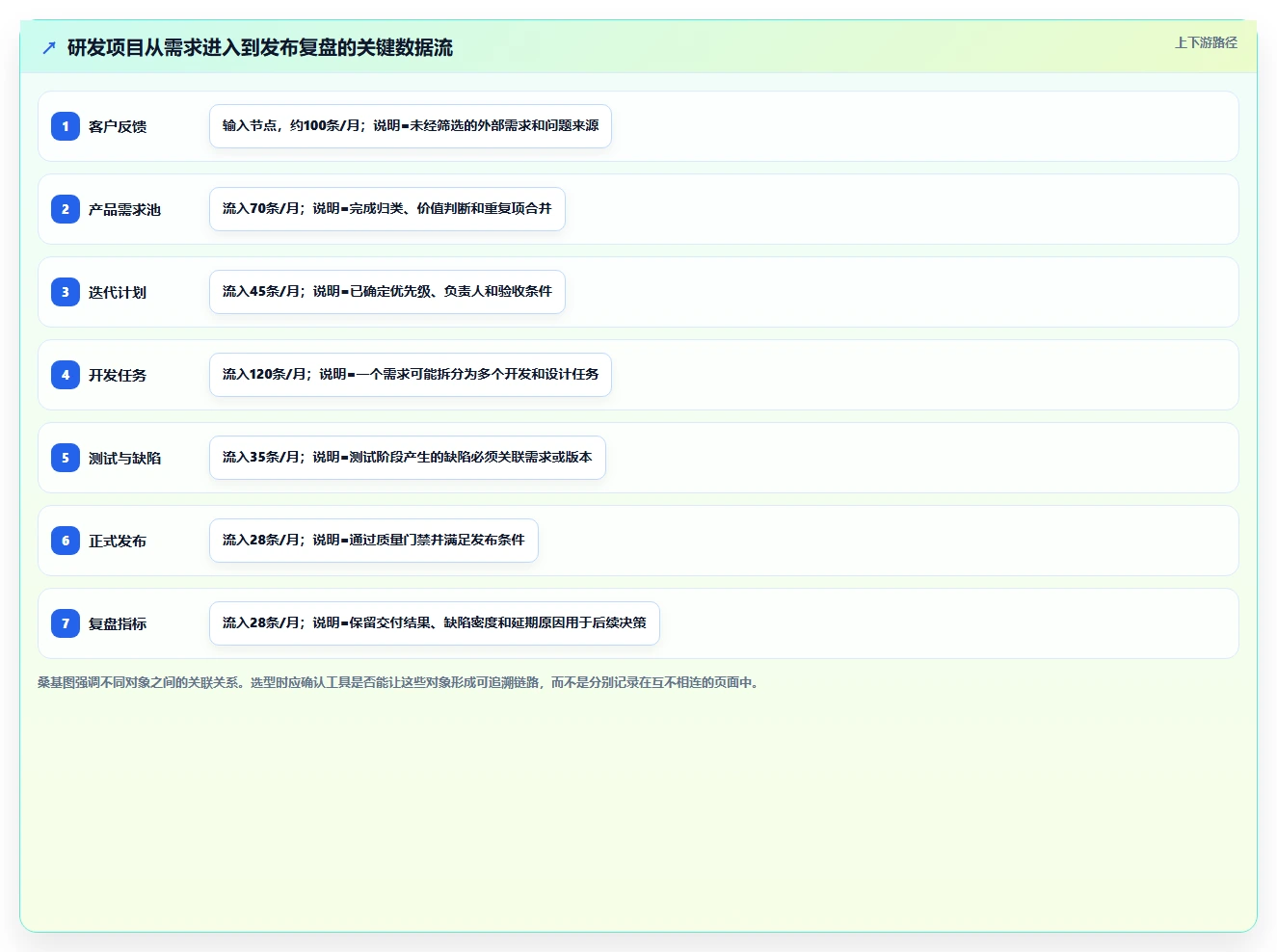Select the 产品需求池 node label
This screenshot has height=952, width=1277.
pyautogui.click(x=124, y=209)
